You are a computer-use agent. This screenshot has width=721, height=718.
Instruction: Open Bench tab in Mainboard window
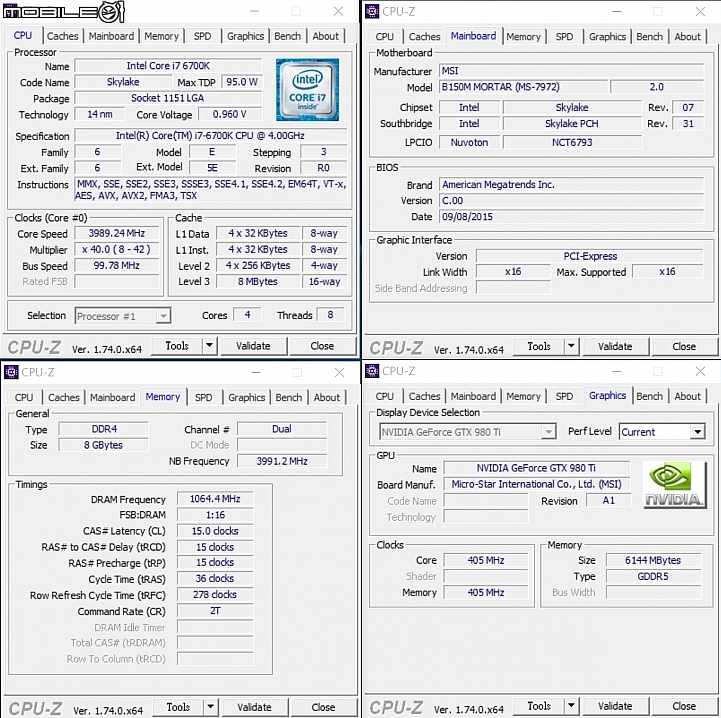coord(649,36)
